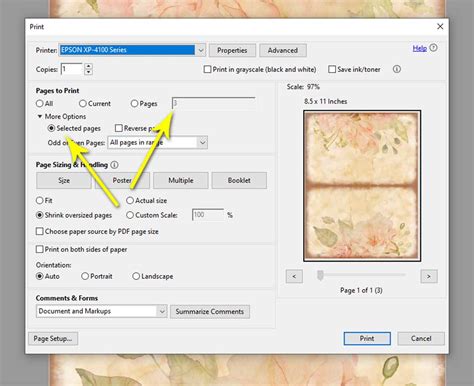Click the print preview thumbnail
Screen dimensions: 474x386
[362, 186]
